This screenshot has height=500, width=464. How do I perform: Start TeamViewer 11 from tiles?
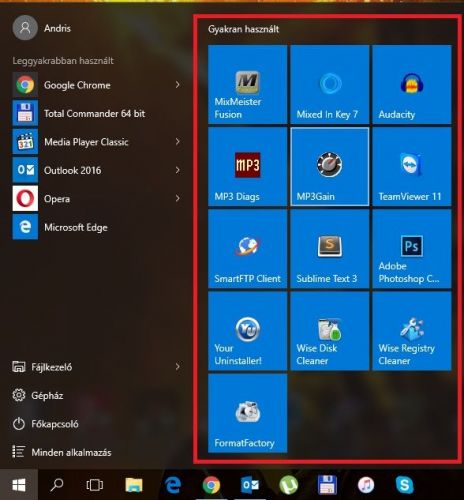tap(412, 167)
